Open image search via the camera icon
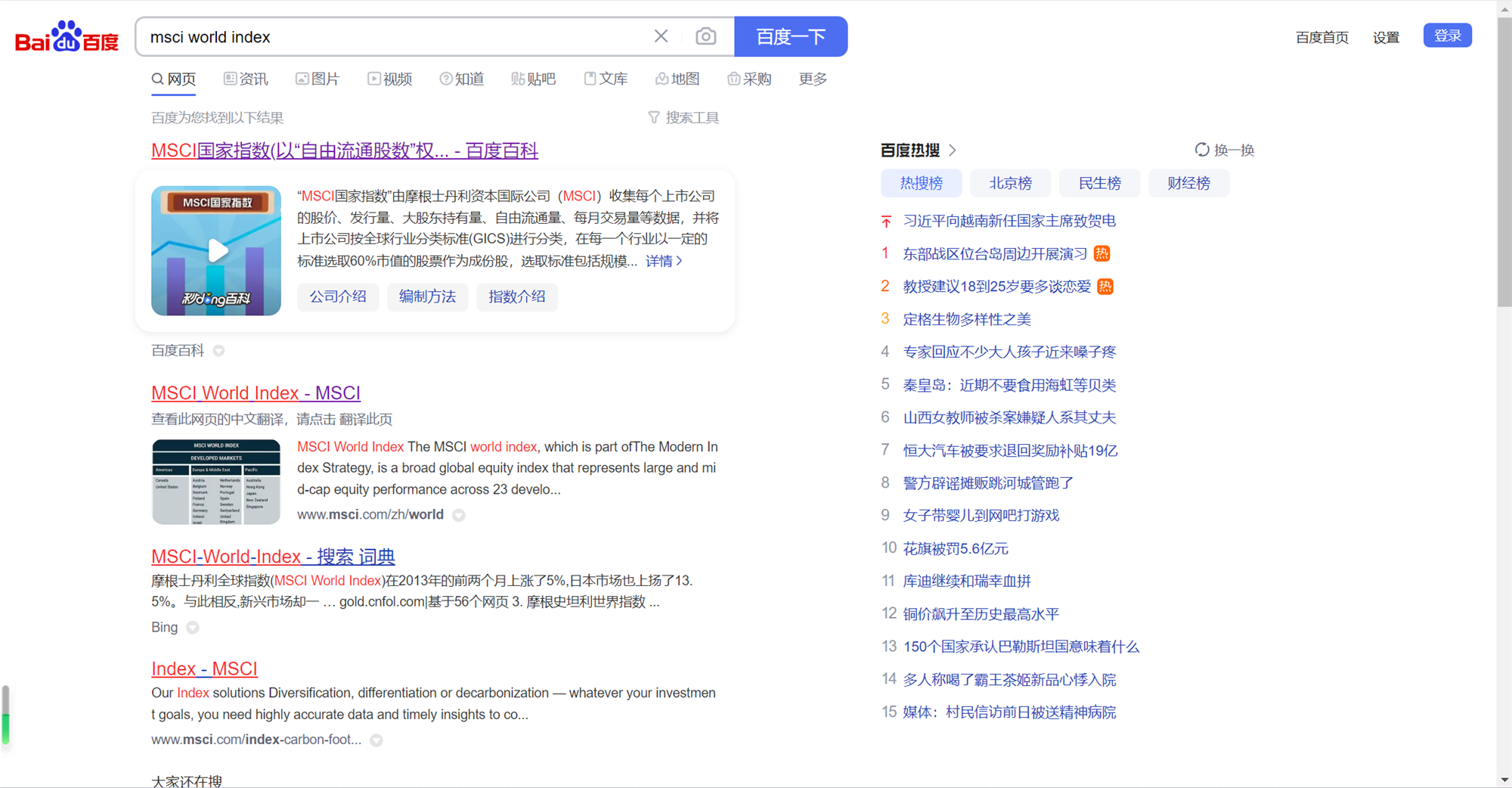This screenshot has height=788, width=1512. coord(705,36)
